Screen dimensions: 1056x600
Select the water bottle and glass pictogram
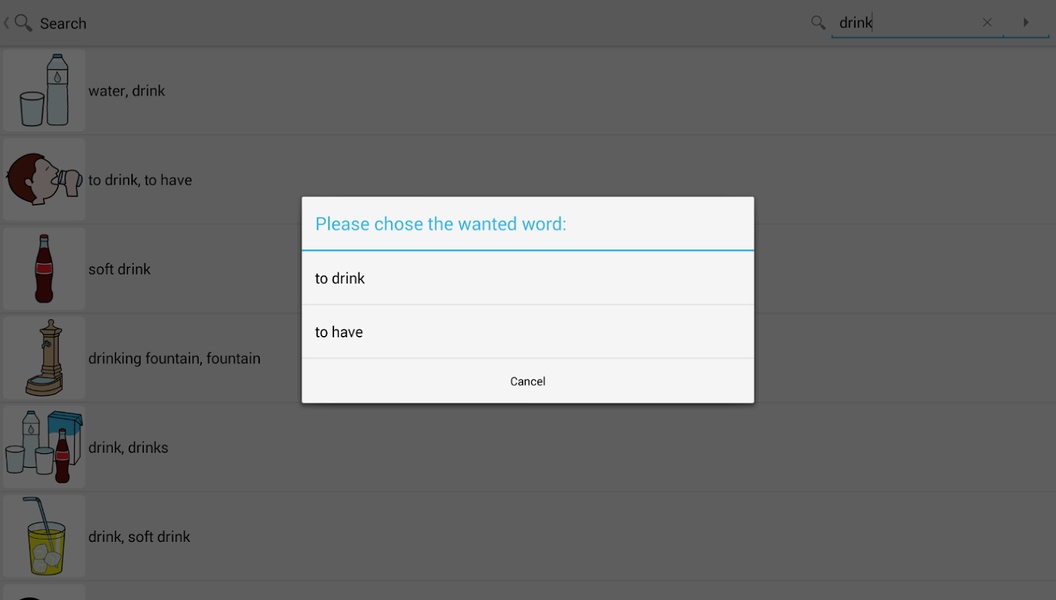coord(44,90)
